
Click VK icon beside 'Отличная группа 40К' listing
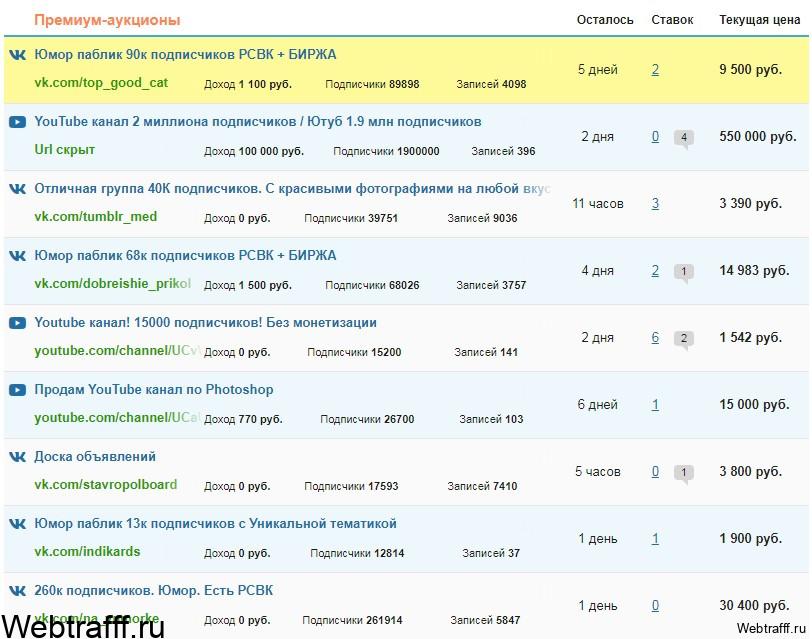[x=18, y=188]
